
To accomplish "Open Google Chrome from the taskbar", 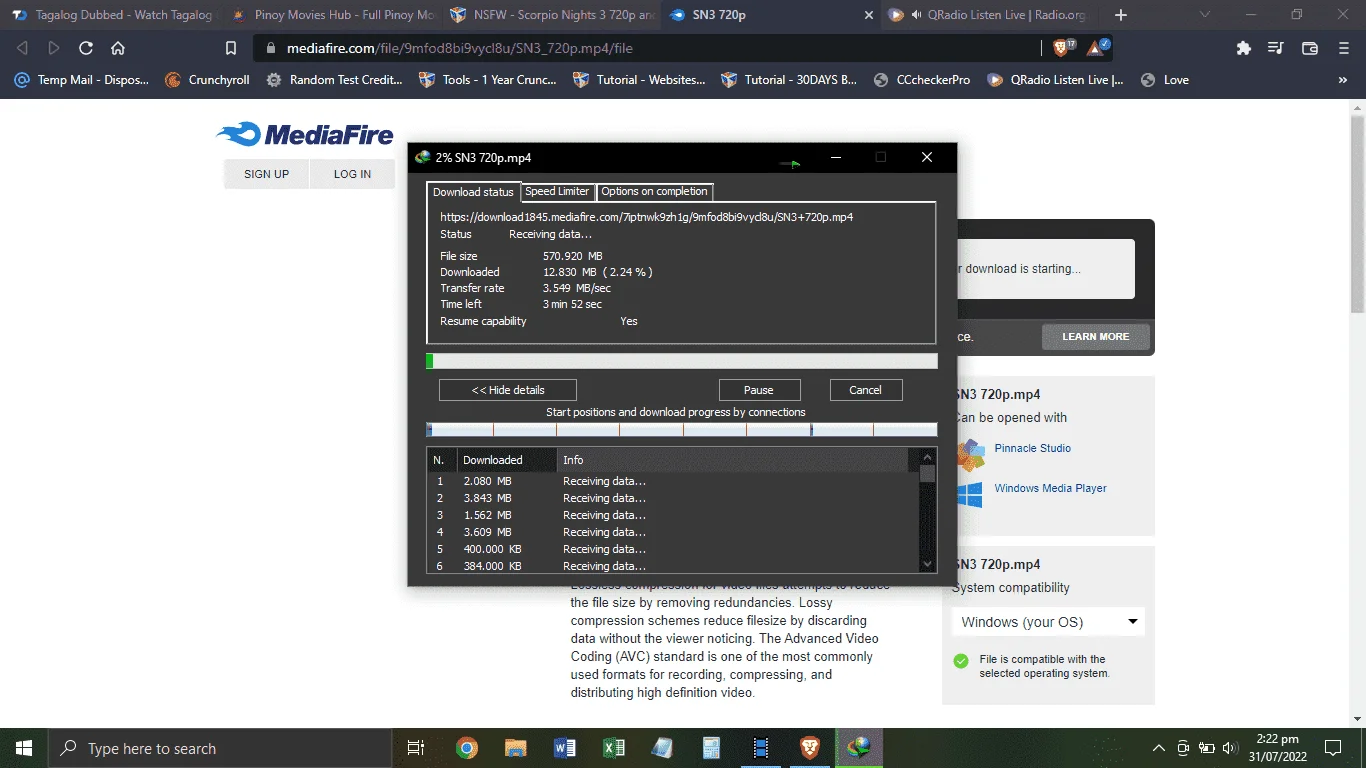I will [x=467, y=748].
